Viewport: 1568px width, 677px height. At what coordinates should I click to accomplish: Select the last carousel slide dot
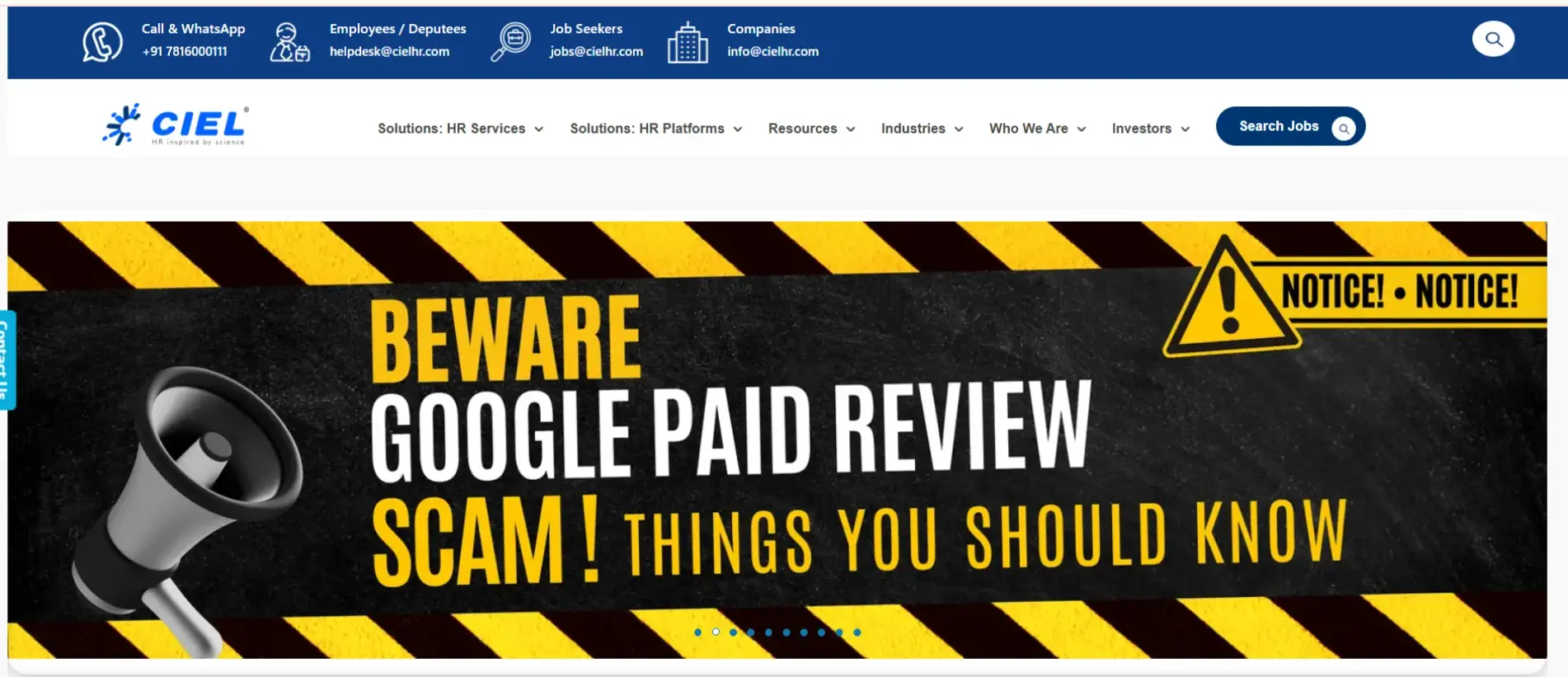[857, 632]
